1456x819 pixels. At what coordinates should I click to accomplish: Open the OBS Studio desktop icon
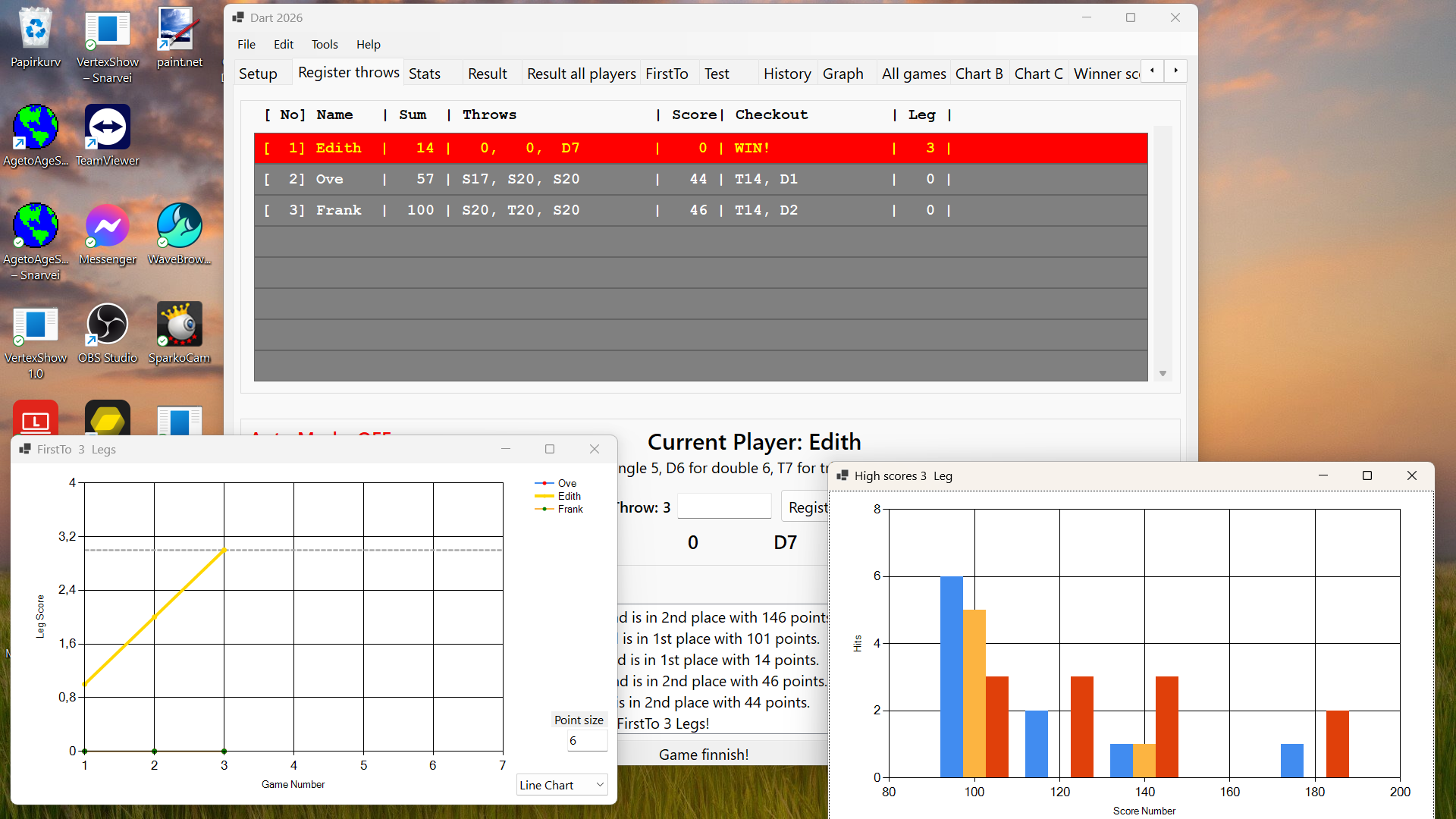[x=108, y=326]
